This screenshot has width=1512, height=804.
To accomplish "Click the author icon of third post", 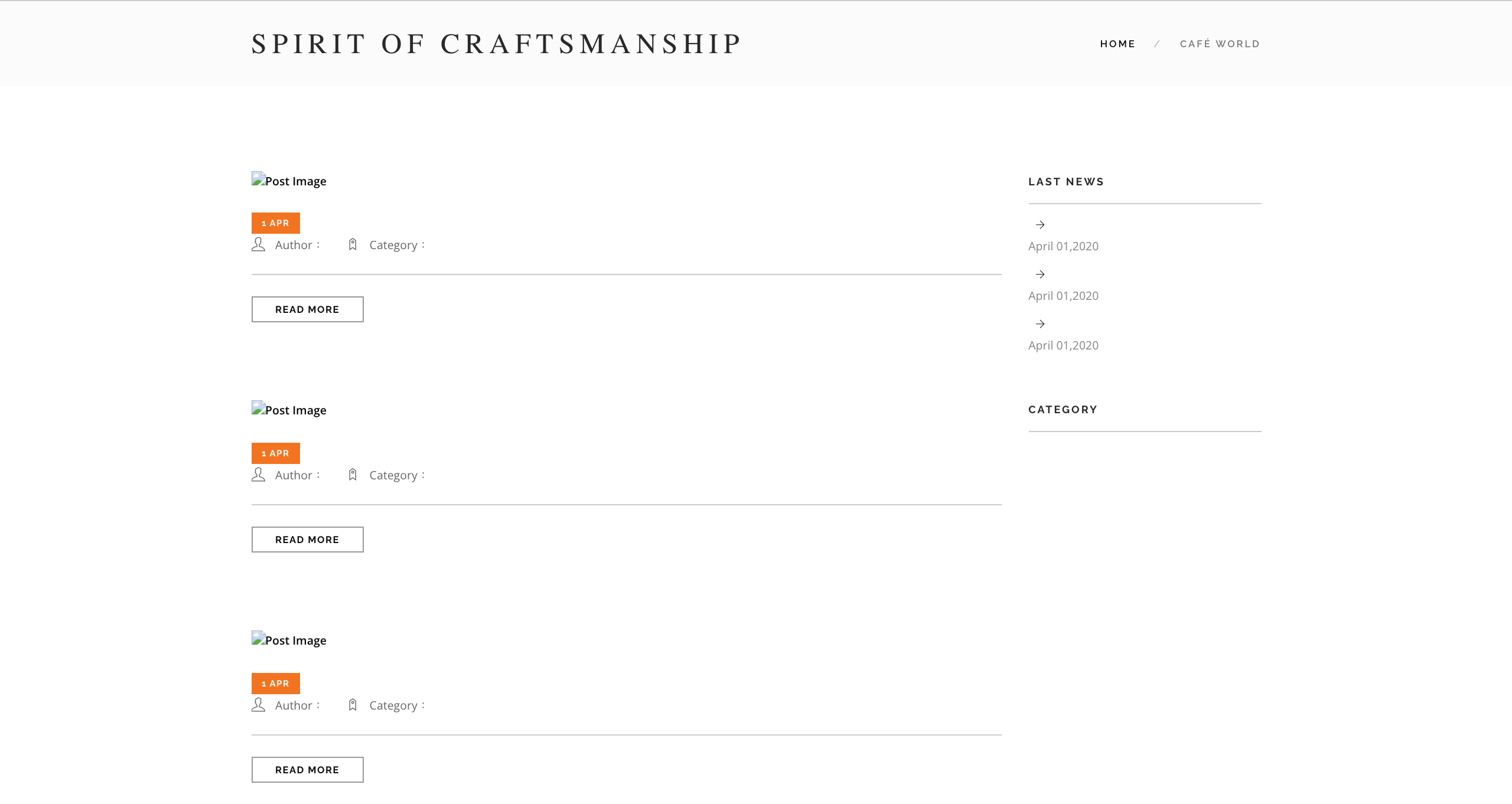I will click(258, 705).
